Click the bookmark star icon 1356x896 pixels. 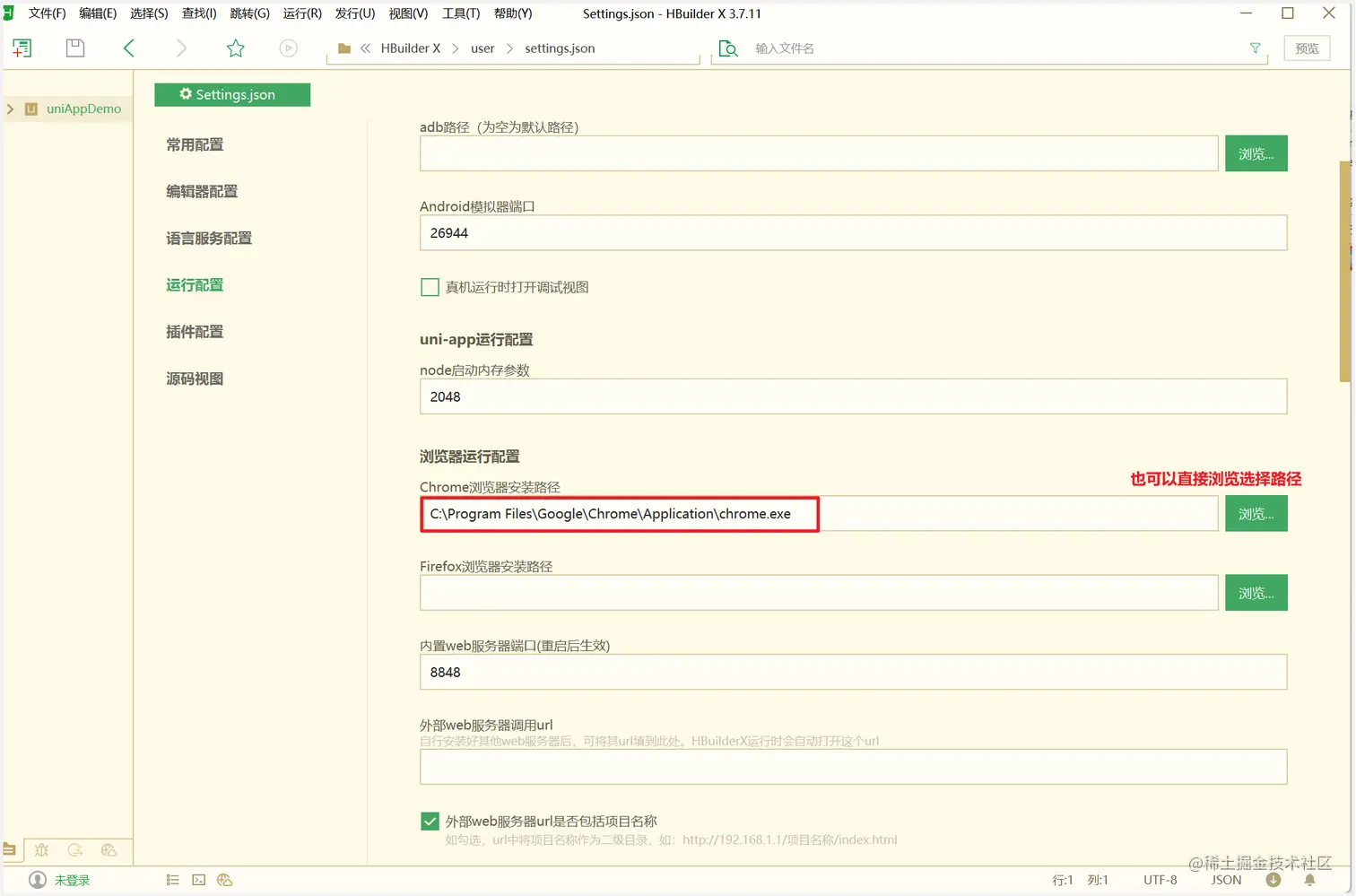click(236, 48)
